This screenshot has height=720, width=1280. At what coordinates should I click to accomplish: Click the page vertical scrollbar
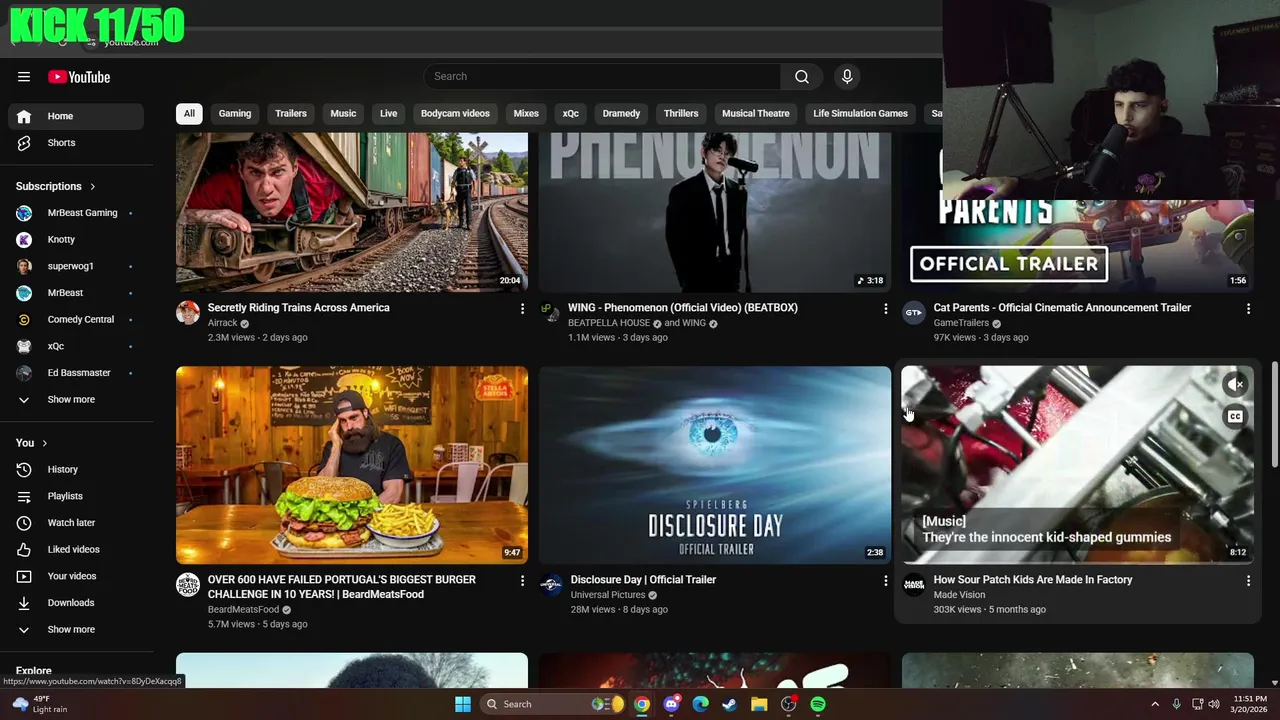click(x=1274, y=413)
